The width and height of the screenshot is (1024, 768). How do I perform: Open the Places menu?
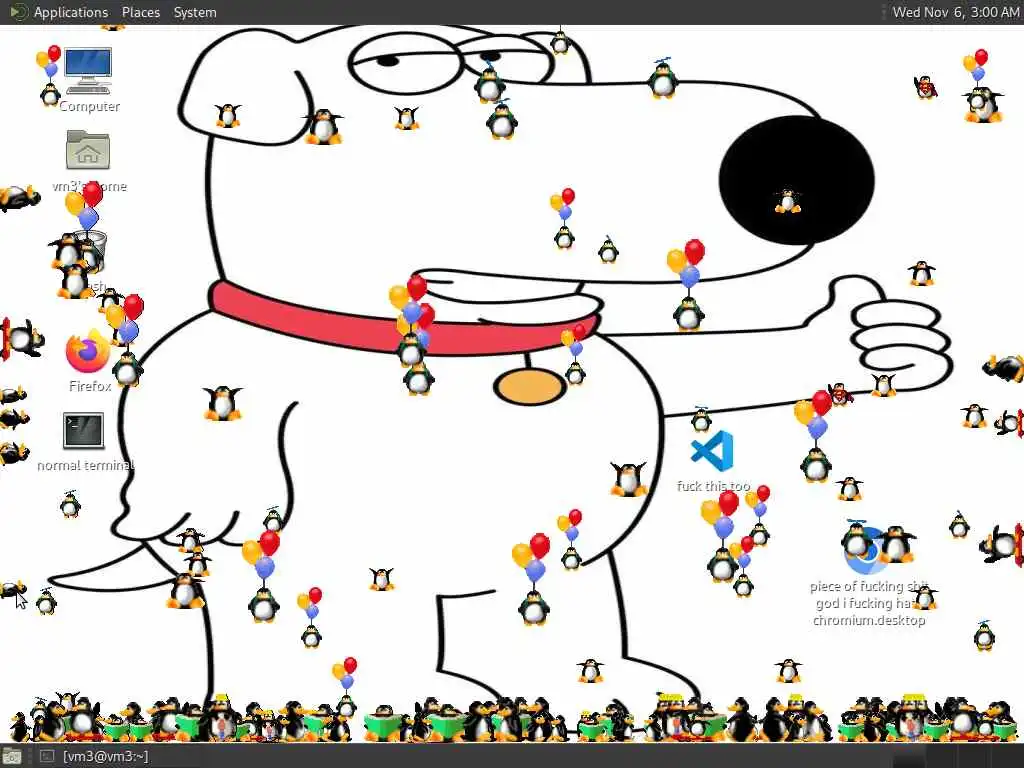coord(140,12)
